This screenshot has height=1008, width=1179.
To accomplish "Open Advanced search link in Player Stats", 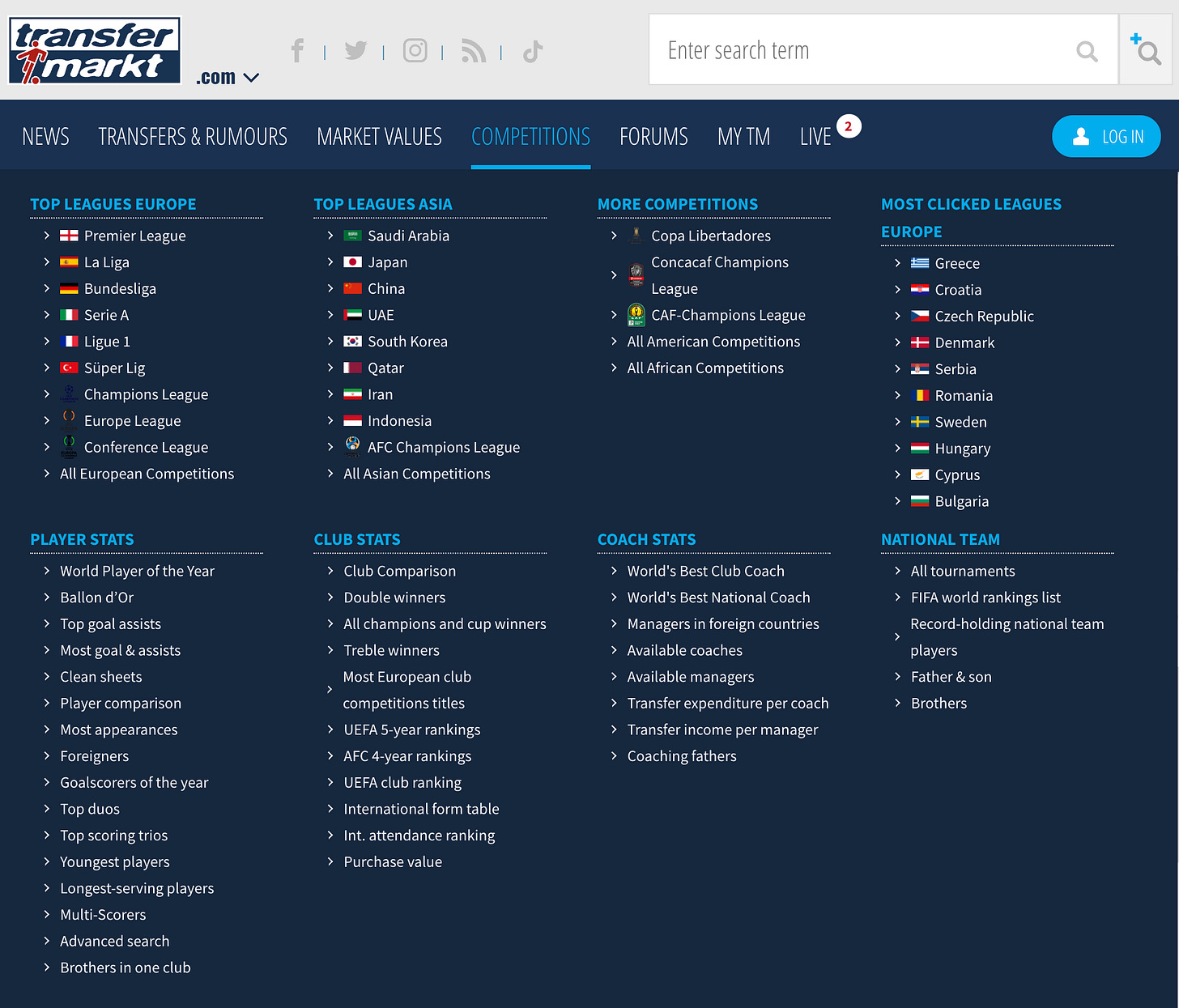I will point(114,941).
